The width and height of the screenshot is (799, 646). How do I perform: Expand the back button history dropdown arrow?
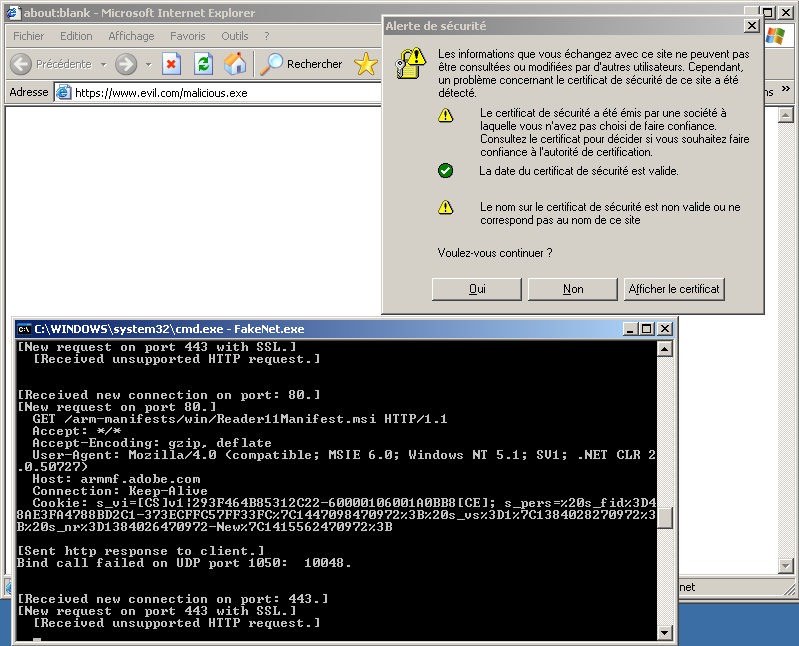point(102,64)
